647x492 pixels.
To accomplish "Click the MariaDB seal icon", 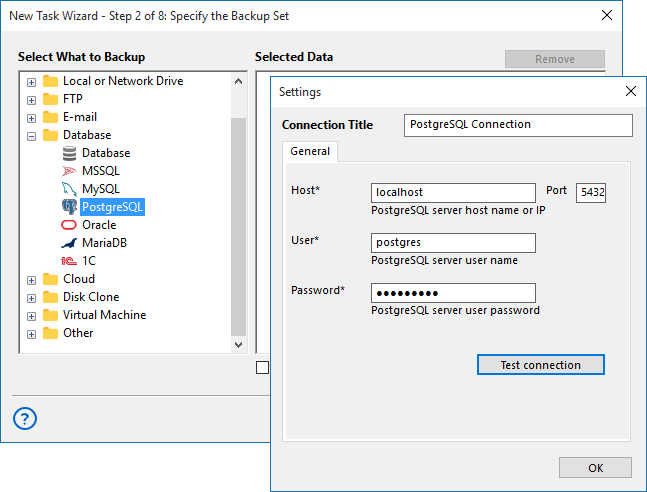I will click(69, 243).
